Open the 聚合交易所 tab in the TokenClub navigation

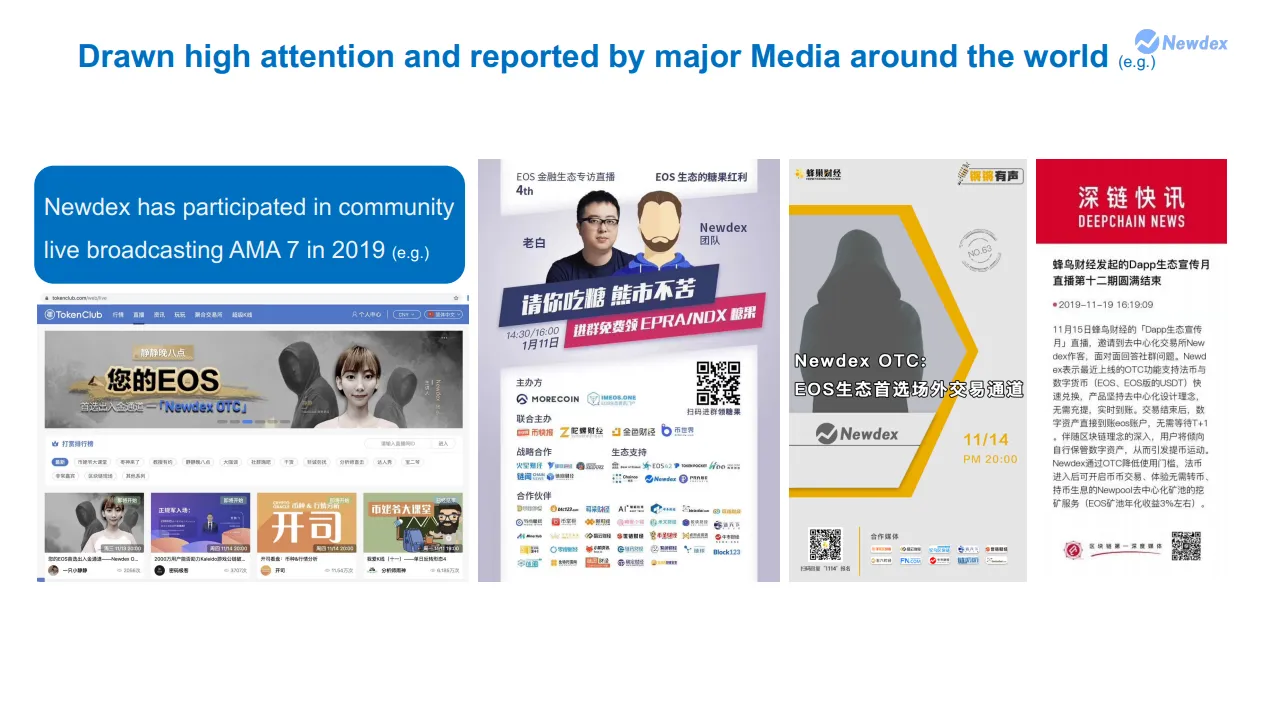click(x=208, y=314)
